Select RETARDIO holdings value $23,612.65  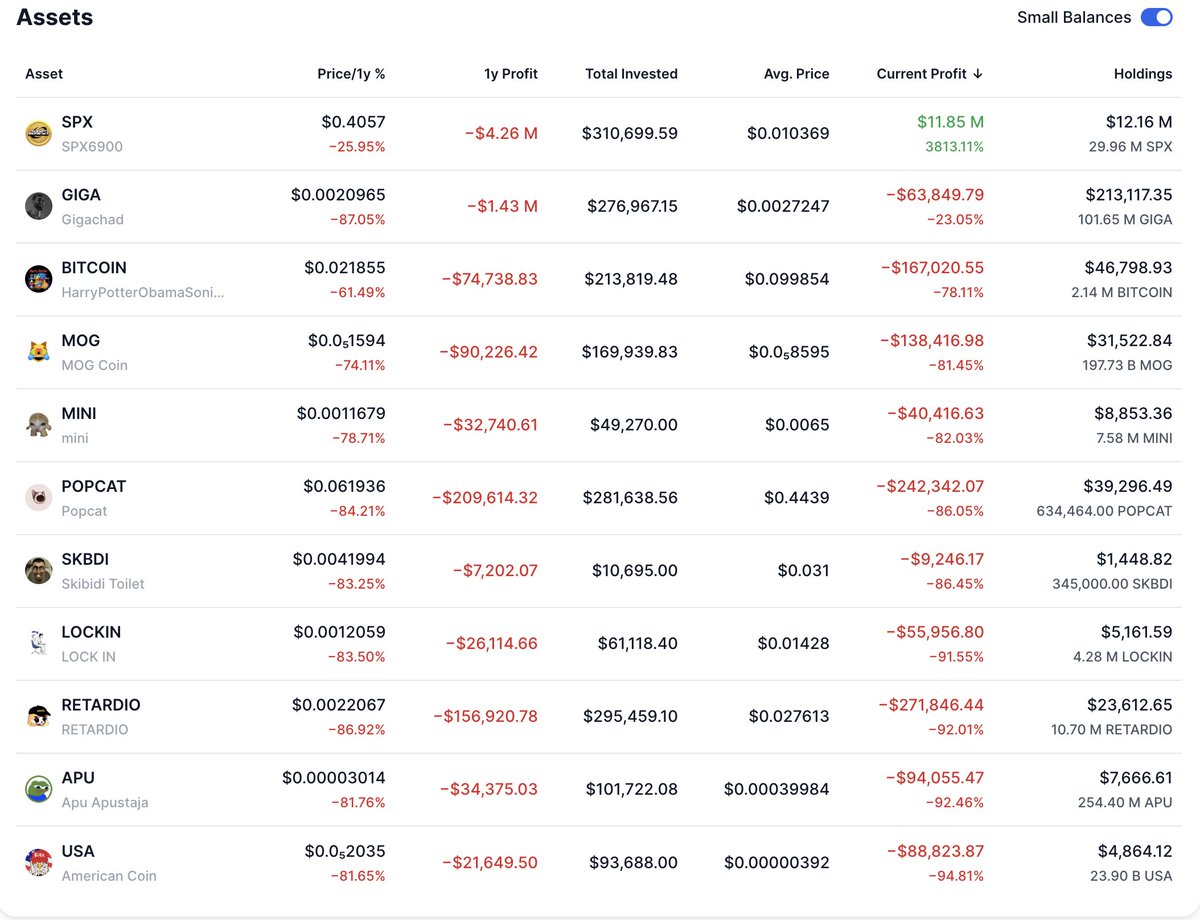1130,705
